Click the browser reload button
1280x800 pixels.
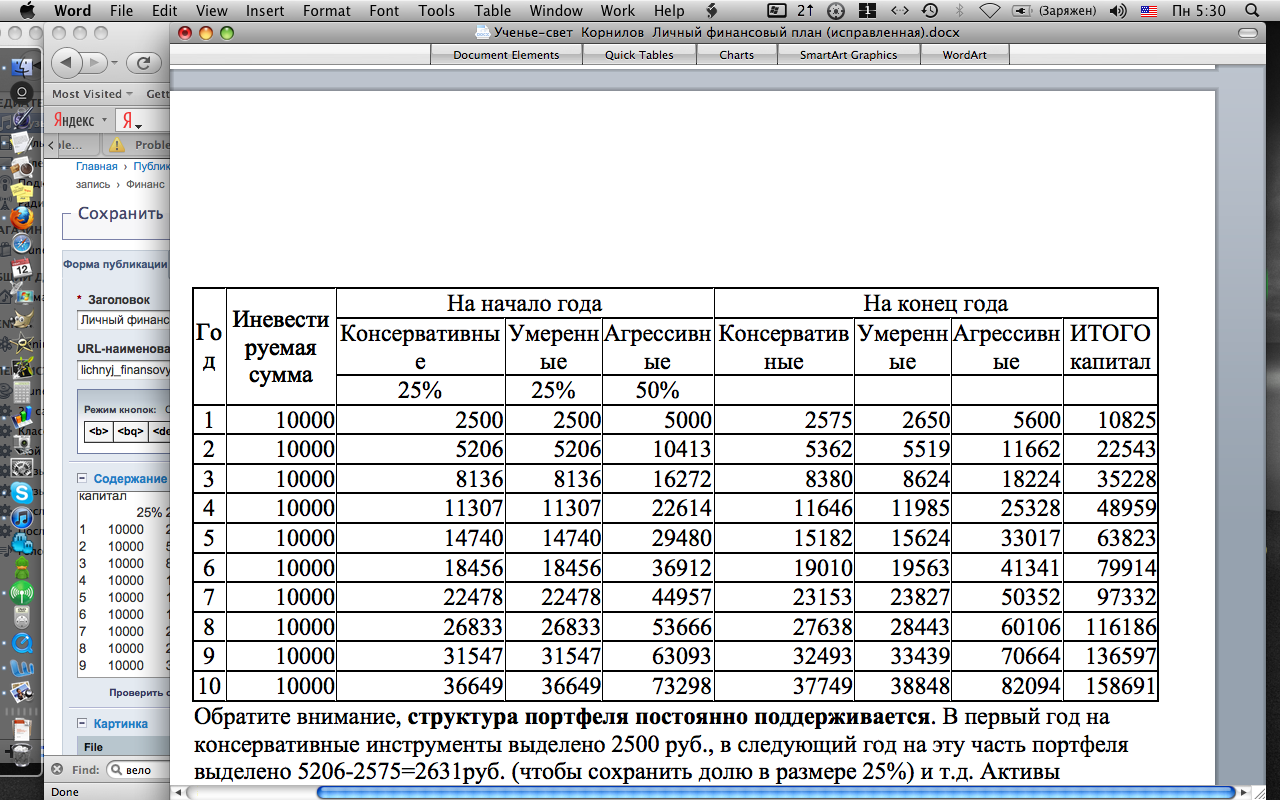[143, 62]
